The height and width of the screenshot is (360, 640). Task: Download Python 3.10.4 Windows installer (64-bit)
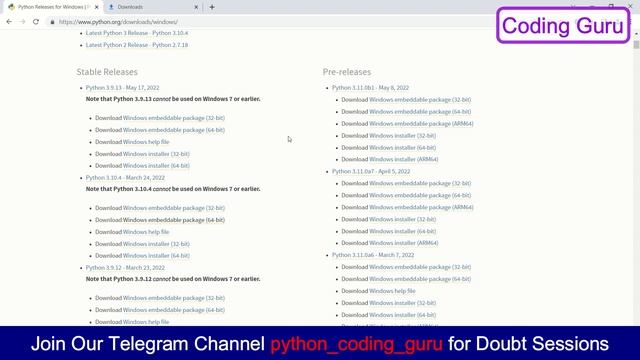point(156,256)
